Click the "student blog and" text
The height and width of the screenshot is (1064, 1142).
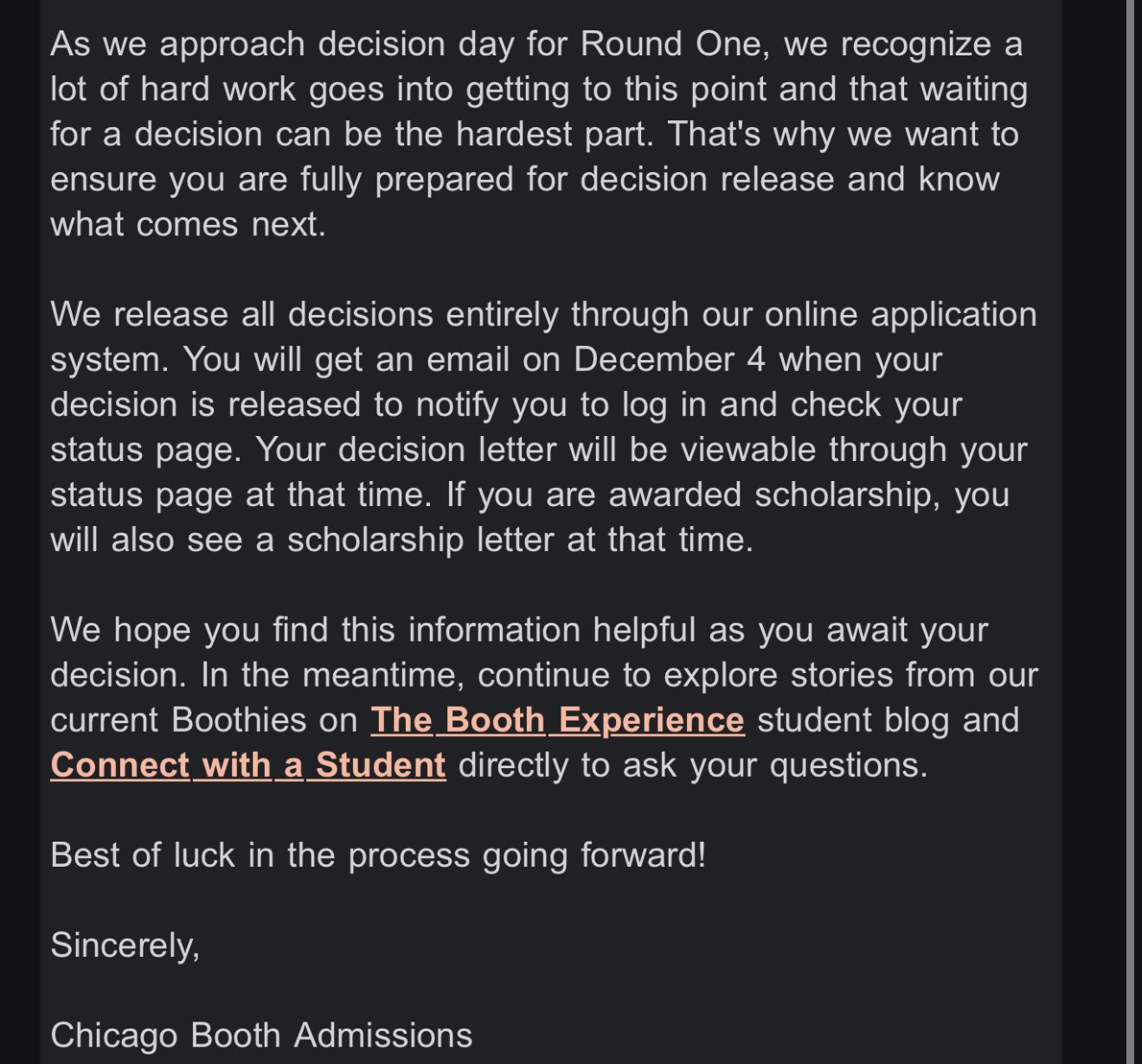[888, 720]
